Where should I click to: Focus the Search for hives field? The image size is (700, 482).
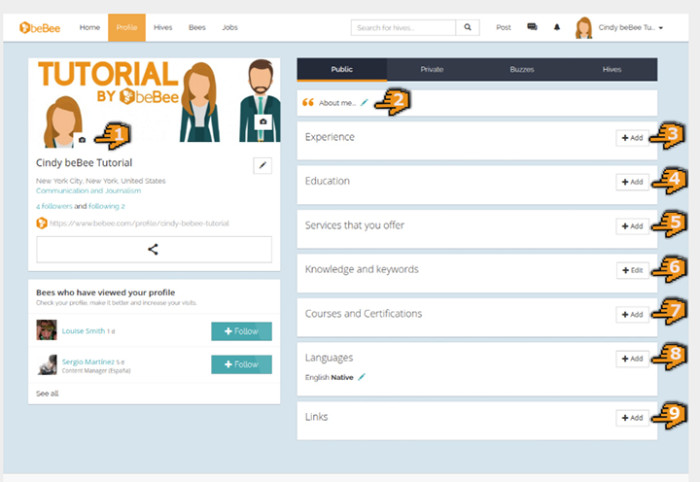tap(404, 28)
